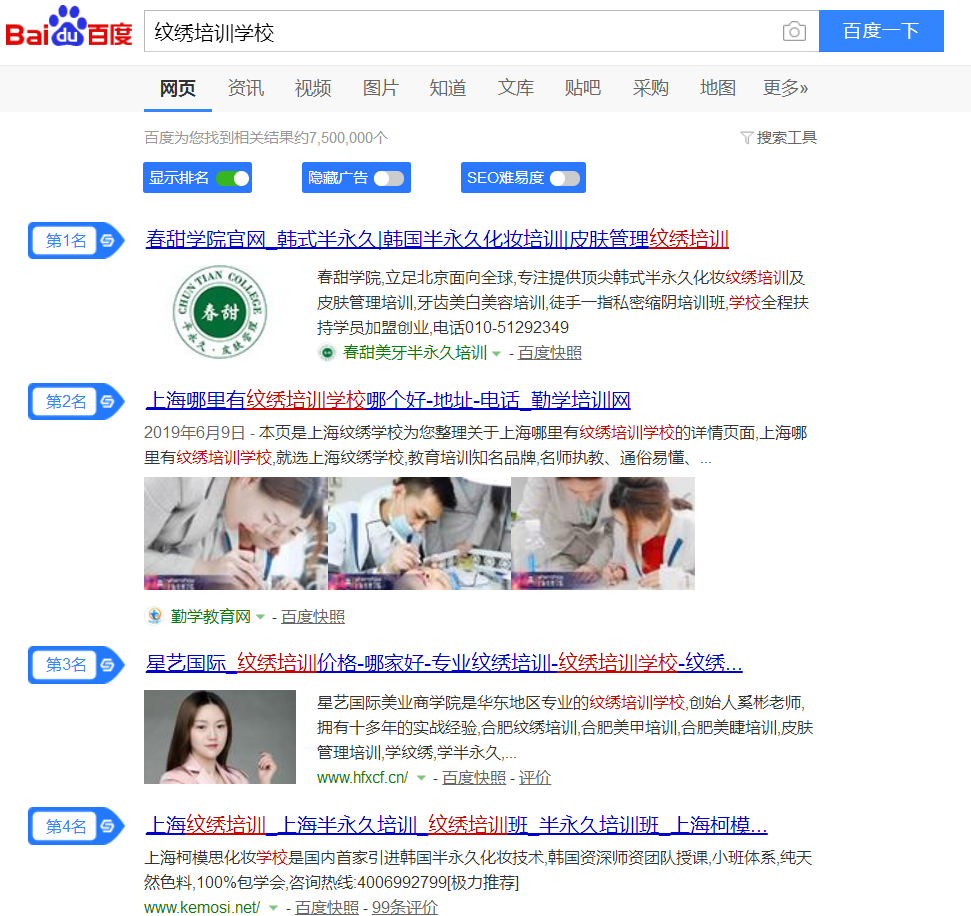The width and height of the screenshot is (971, 916).
Task: Turn on the SEO难易度 switch
Action: coord(565,178)
